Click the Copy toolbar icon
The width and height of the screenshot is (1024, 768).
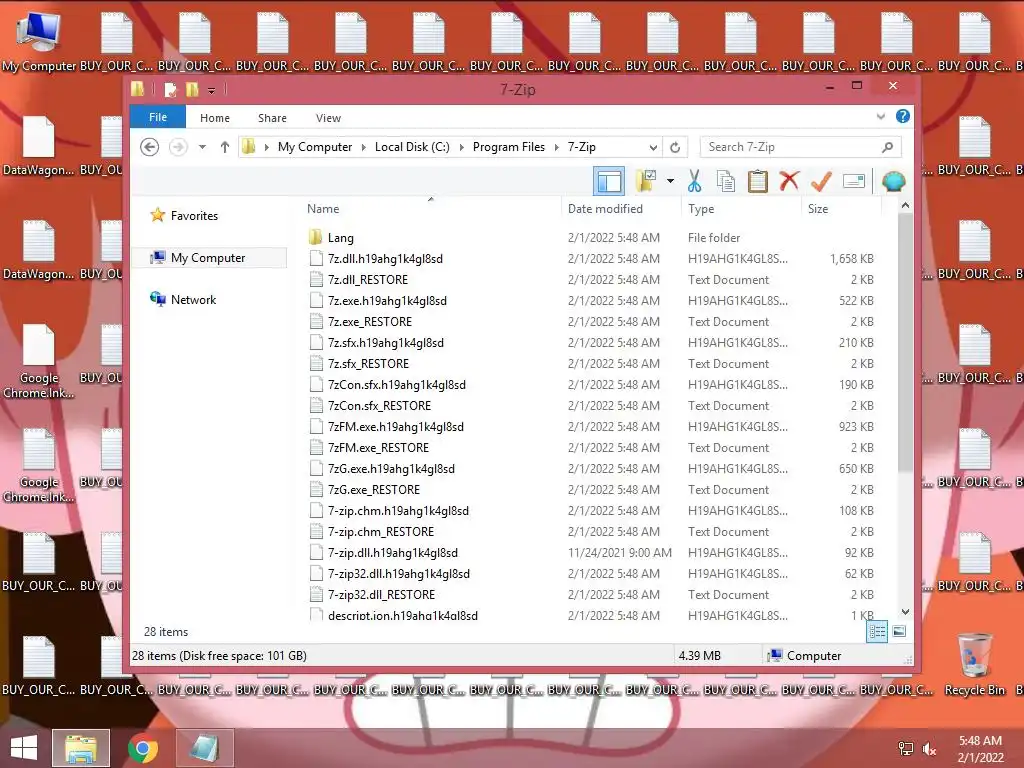[x=726, y=182]
